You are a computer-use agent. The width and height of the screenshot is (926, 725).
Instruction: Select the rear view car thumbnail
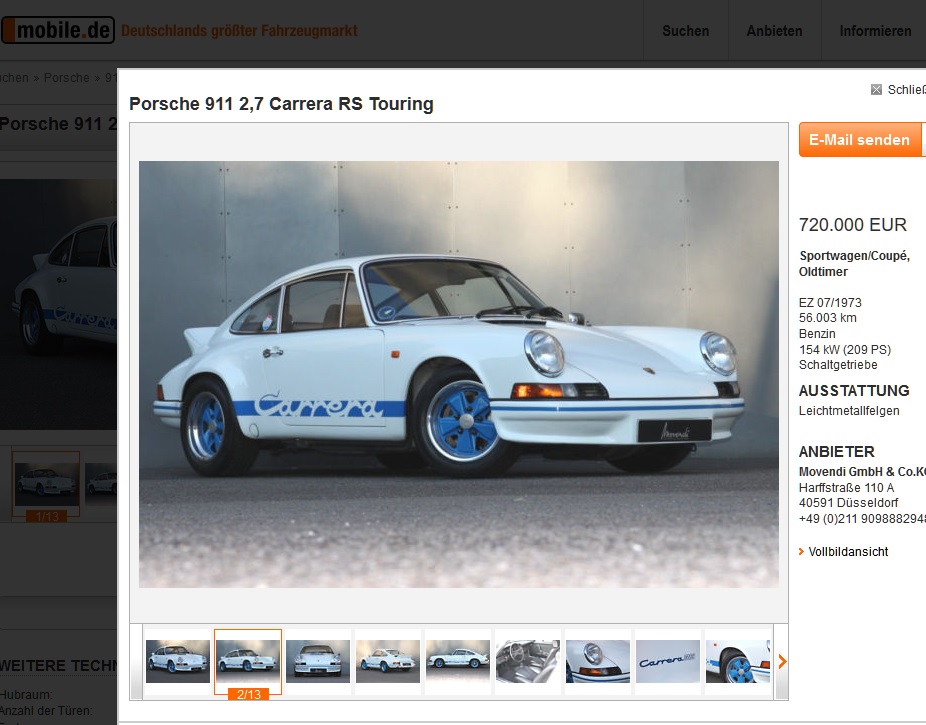click(x=318, y=661)
